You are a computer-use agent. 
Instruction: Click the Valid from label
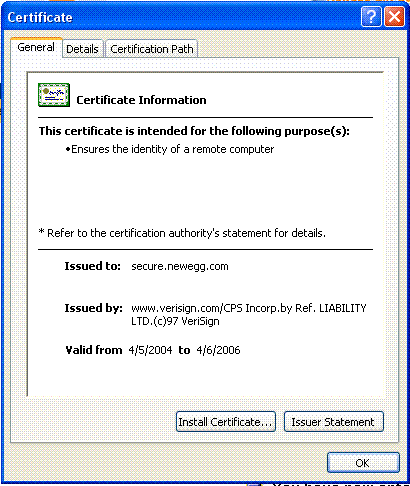point(94,350)
